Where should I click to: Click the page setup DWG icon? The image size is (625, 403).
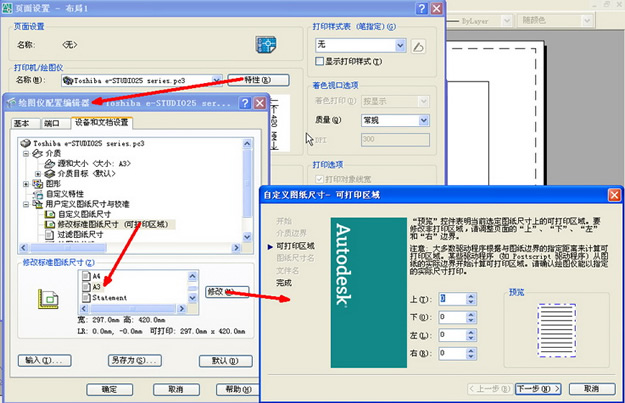point(265,44)
